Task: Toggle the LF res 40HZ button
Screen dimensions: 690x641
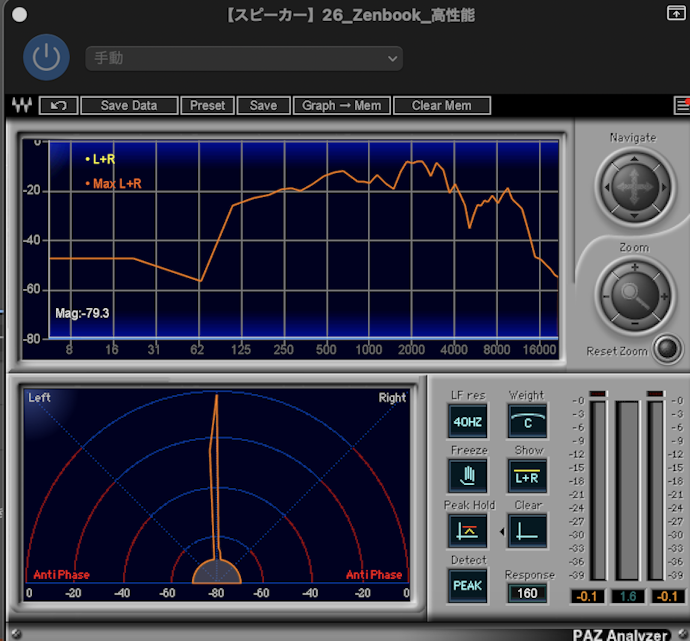Action: (x=467, y=421)
